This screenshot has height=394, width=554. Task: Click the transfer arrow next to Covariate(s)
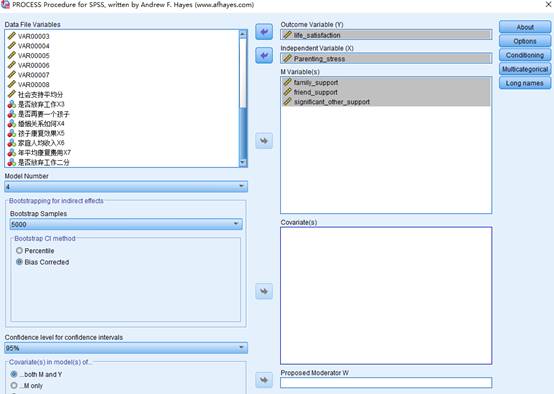(264, 291)
